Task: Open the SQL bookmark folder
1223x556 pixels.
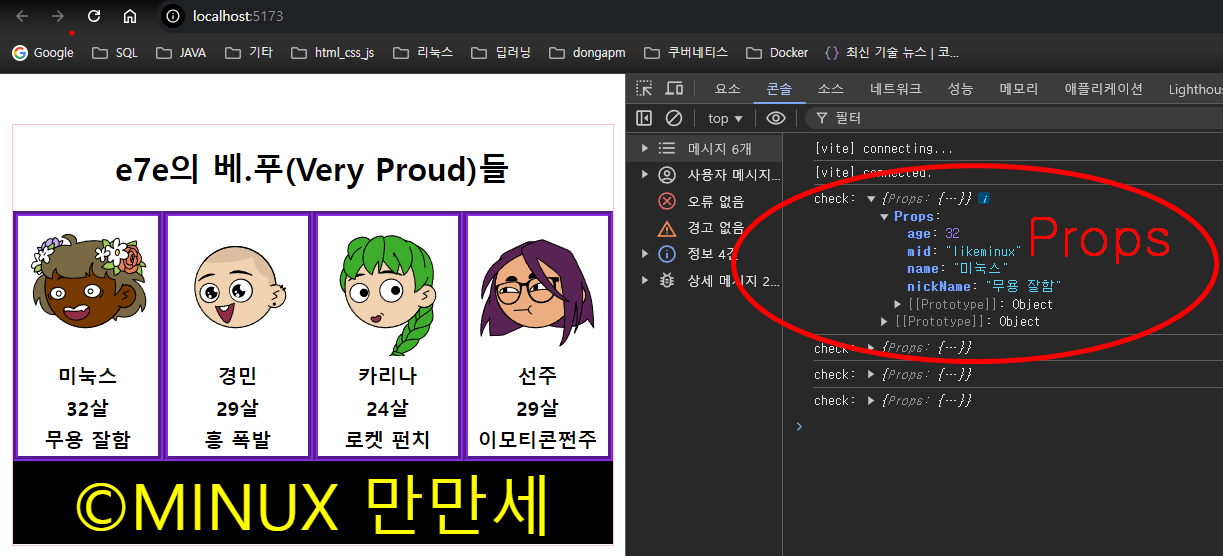Action: (x=115, y=53)
